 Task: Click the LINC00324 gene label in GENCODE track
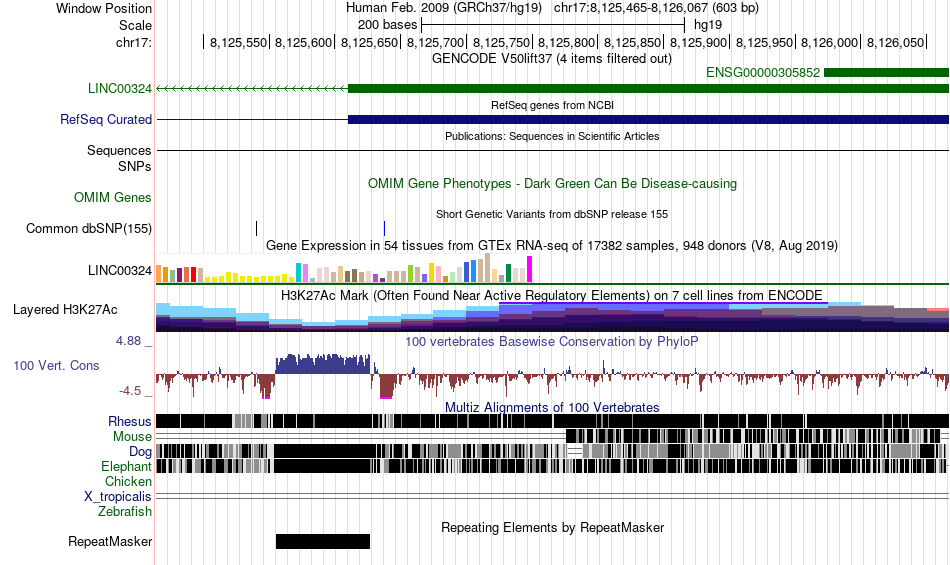coord(119,88)
